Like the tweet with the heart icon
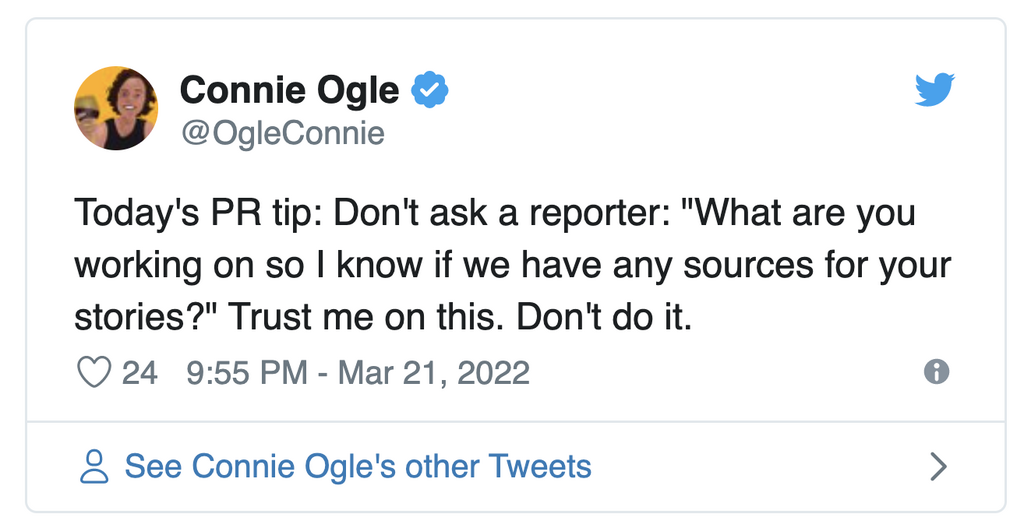The height and width of the screenshot is (528, 1024). [x=94, y=373]
